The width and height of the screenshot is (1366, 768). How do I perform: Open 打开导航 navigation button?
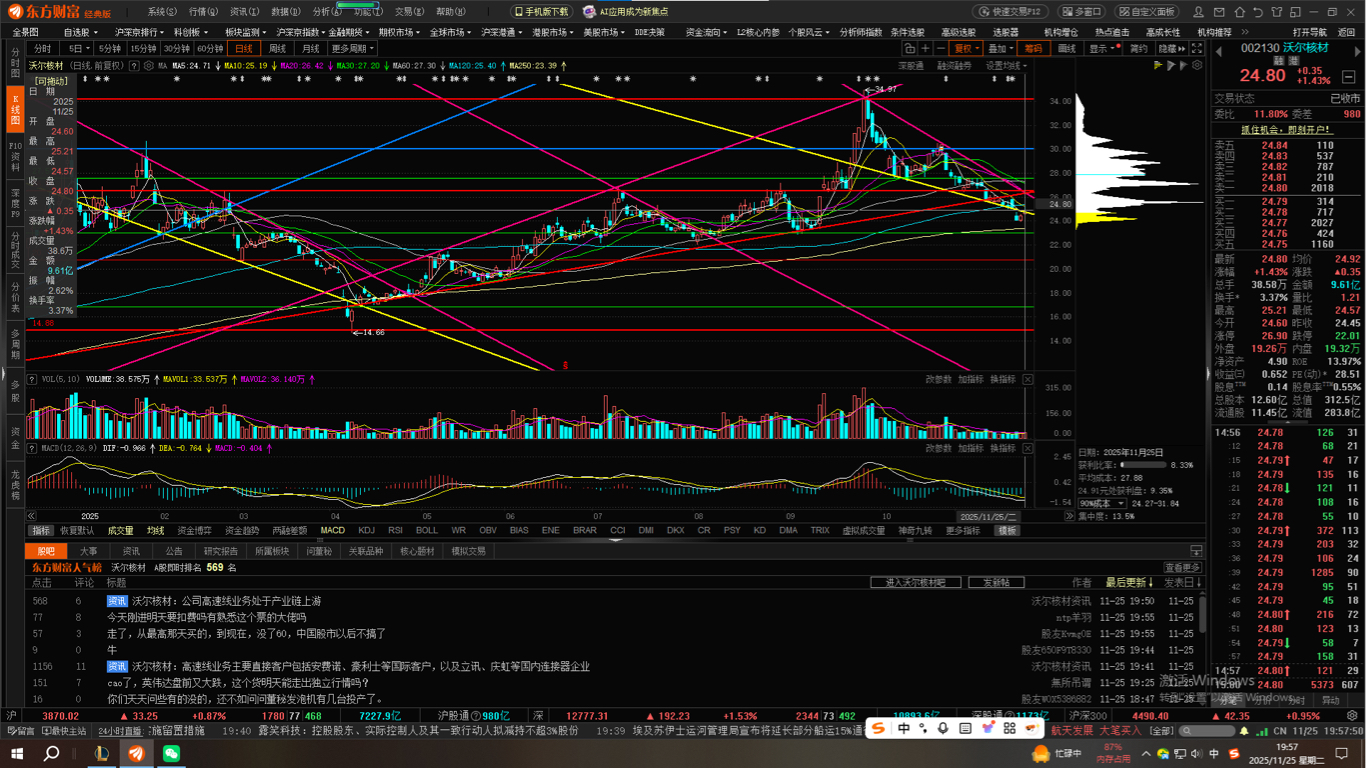[1309, 32]
